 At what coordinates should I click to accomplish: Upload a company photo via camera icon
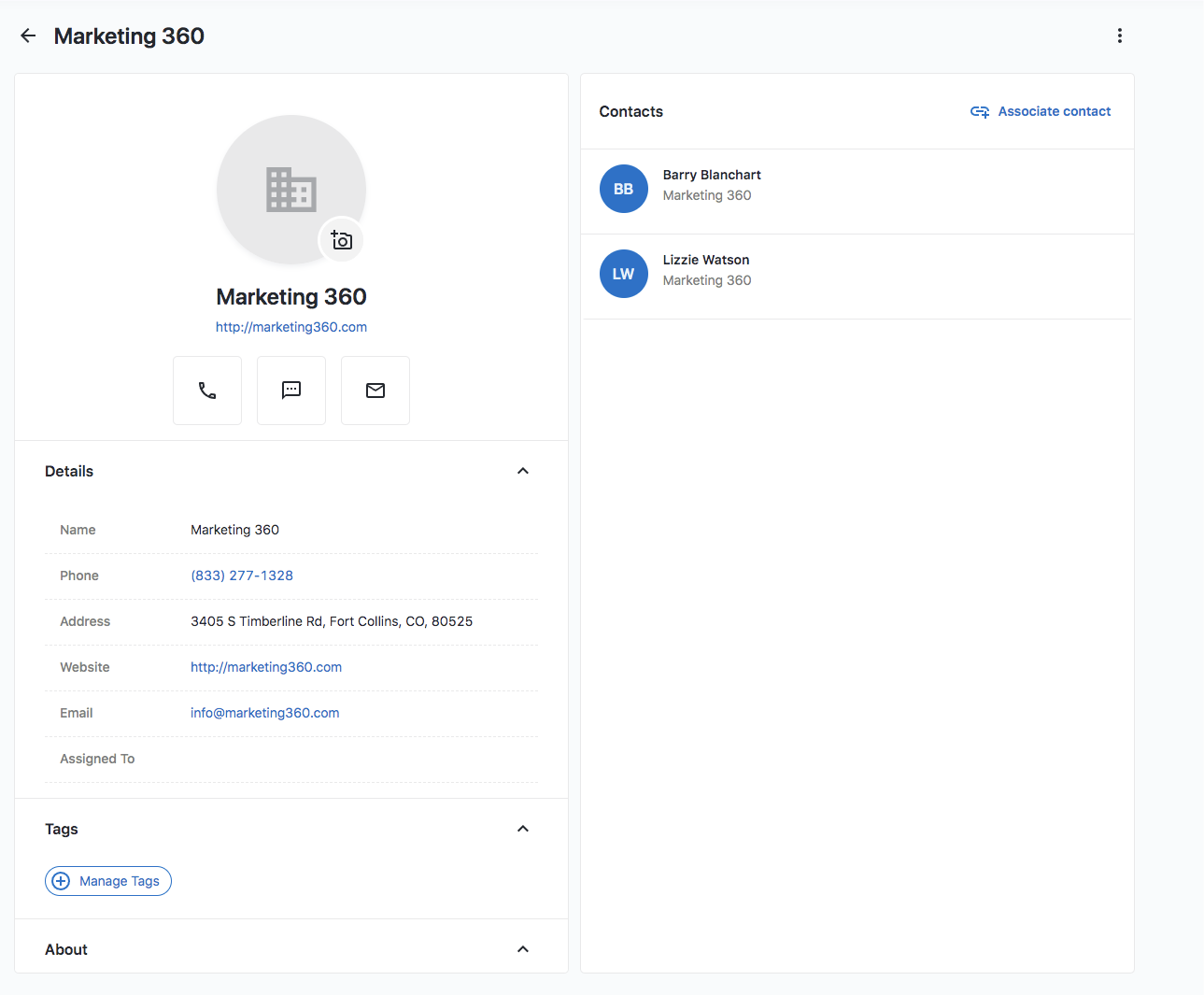pyautogui.click(x=342, y=240)
